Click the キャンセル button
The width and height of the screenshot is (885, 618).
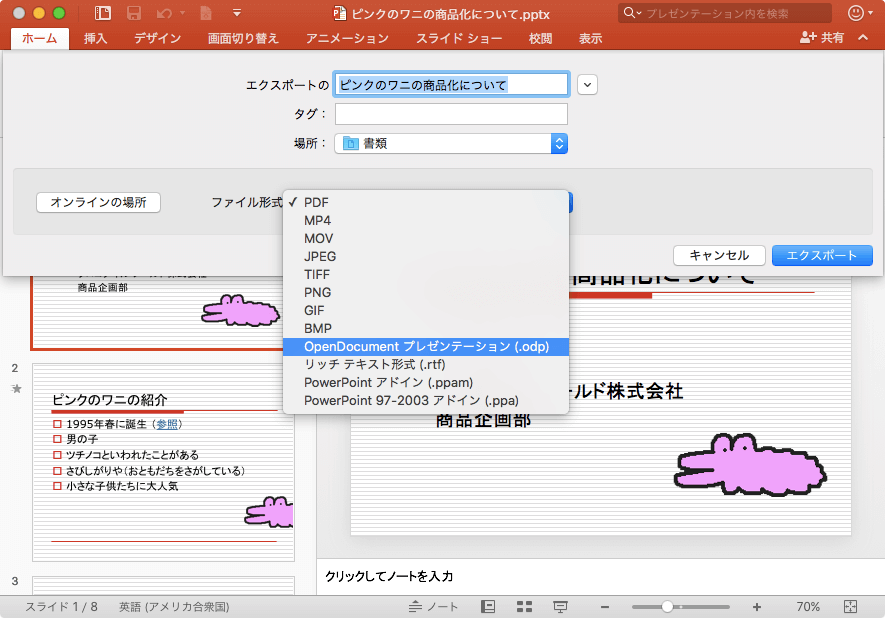point(719,255)
